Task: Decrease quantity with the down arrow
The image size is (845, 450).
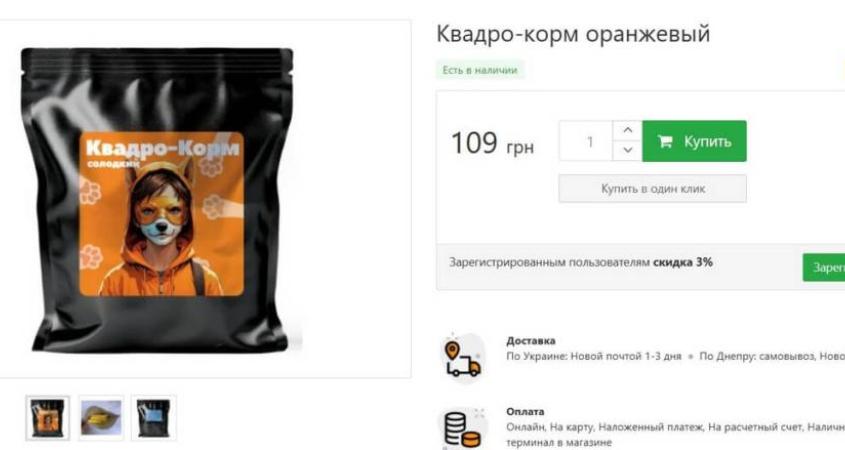Action: [627, 150]
